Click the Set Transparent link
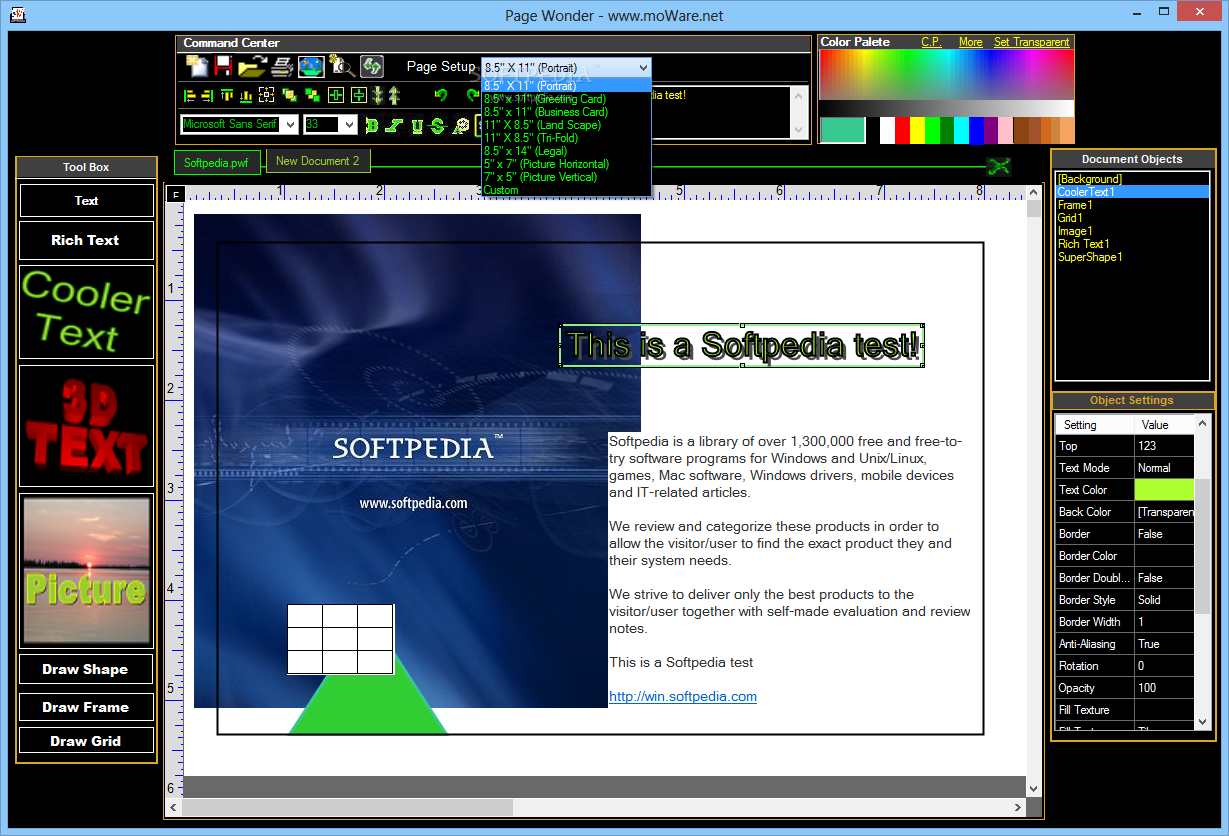Viewport: 1229px width, 836px height. click(1031, 42)
